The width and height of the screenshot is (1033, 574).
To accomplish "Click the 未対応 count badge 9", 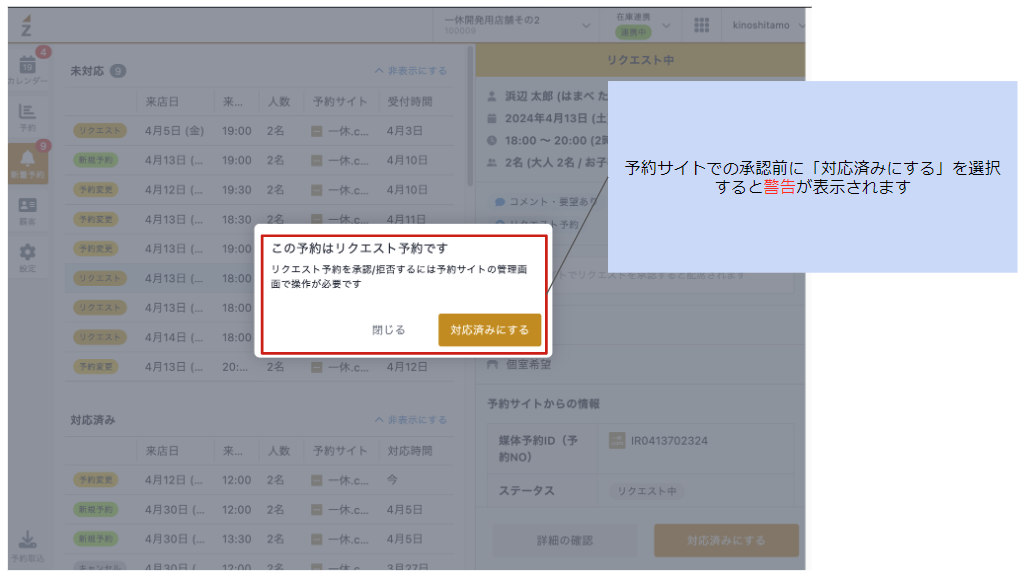I will point(117,71).
